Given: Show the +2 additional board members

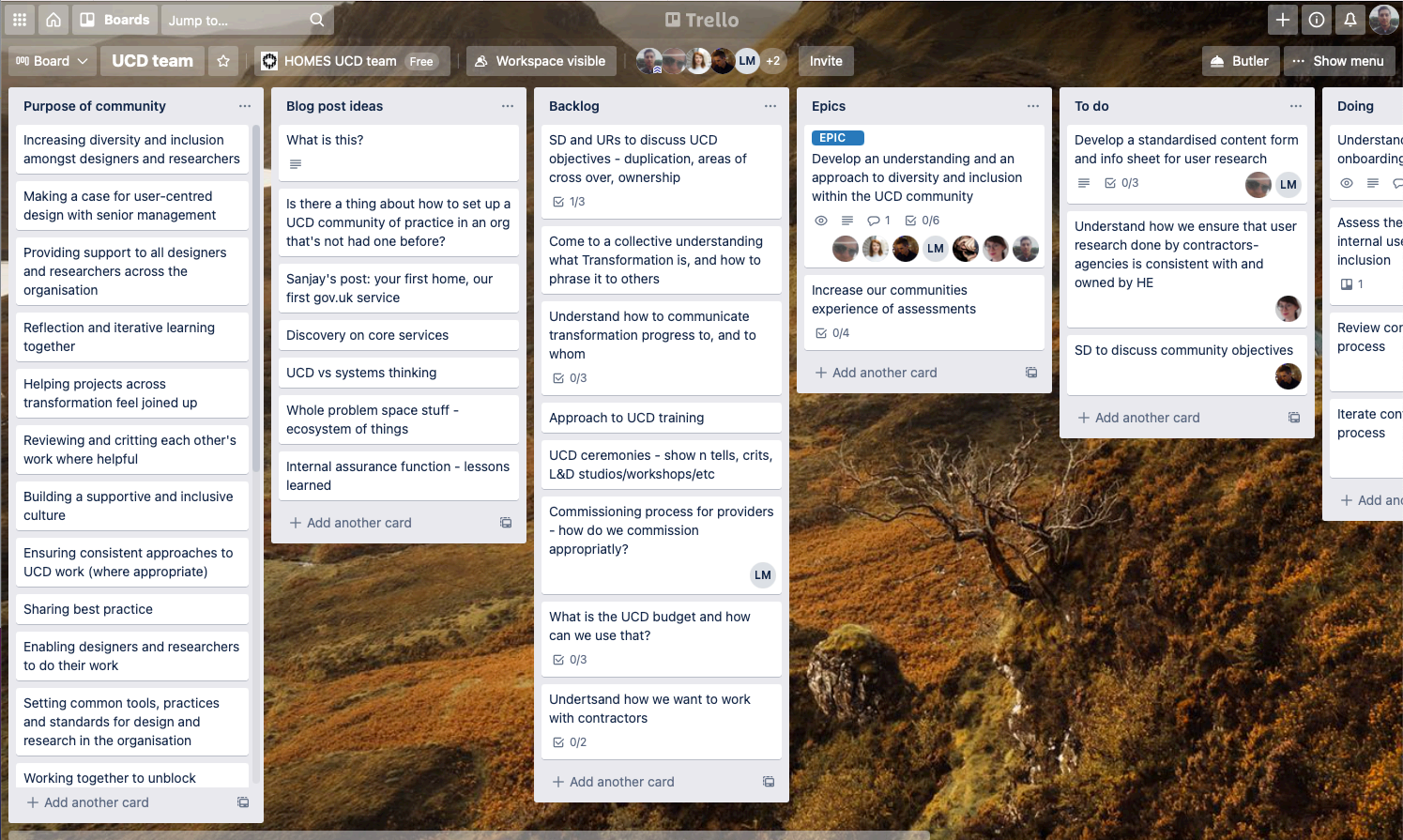Looking at the screenshot, I should 773,61.
